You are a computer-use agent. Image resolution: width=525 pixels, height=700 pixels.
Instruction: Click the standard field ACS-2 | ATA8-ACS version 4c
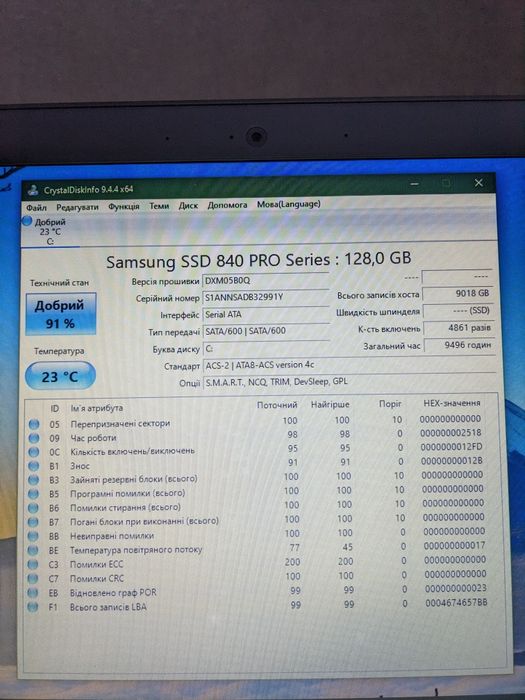coord(349,365)
